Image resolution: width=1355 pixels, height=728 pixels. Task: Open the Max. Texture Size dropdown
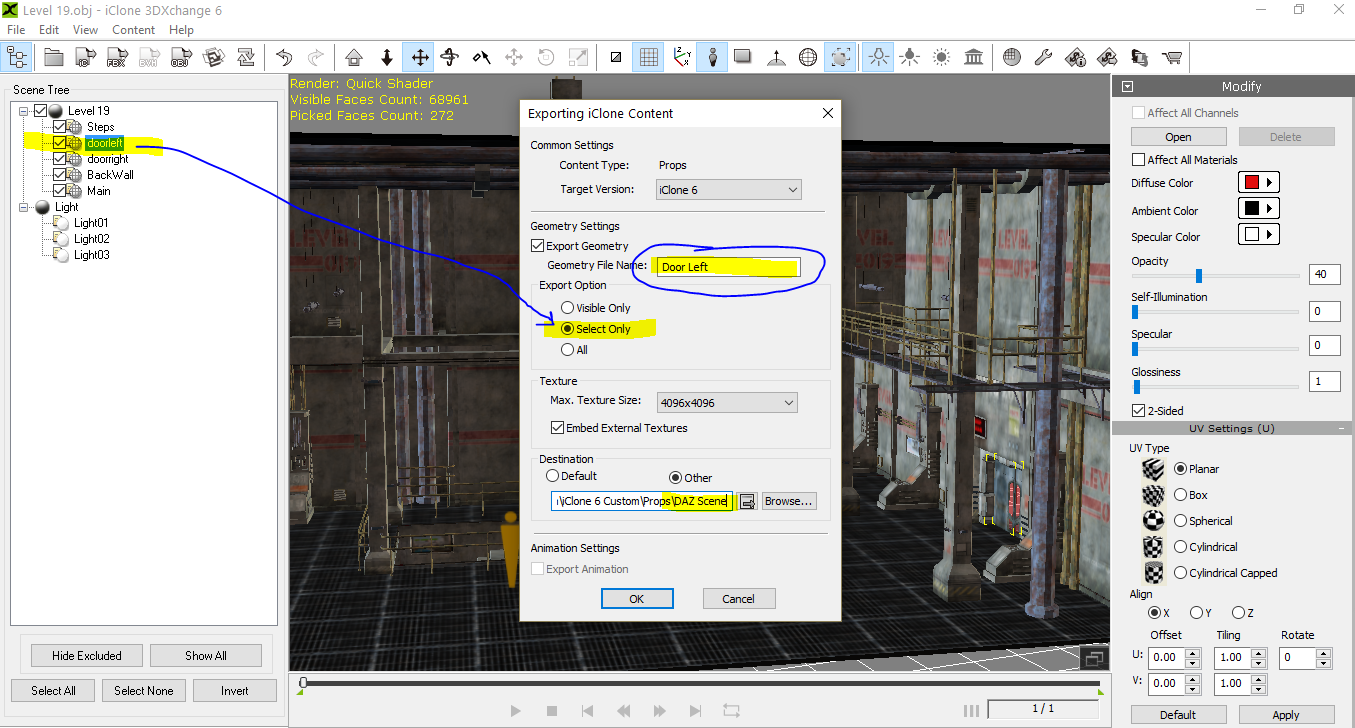click(x=726, y=403)
